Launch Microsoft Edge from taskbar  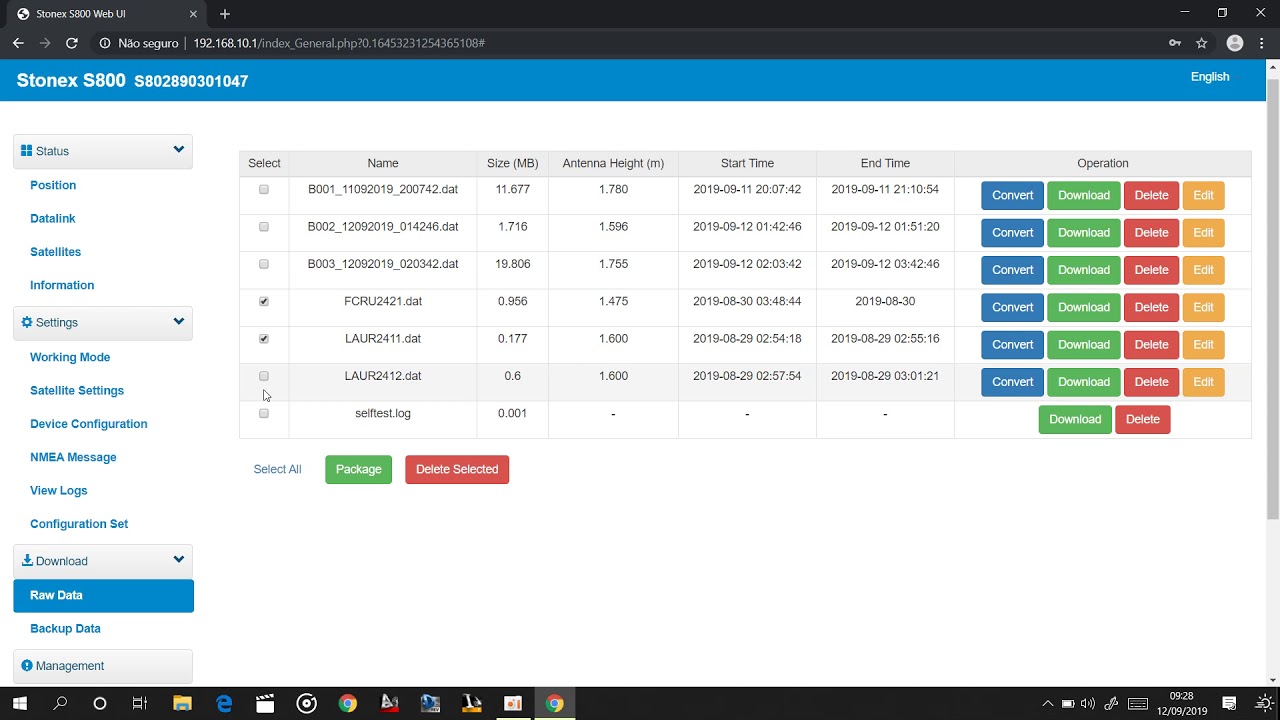point(224,703)
